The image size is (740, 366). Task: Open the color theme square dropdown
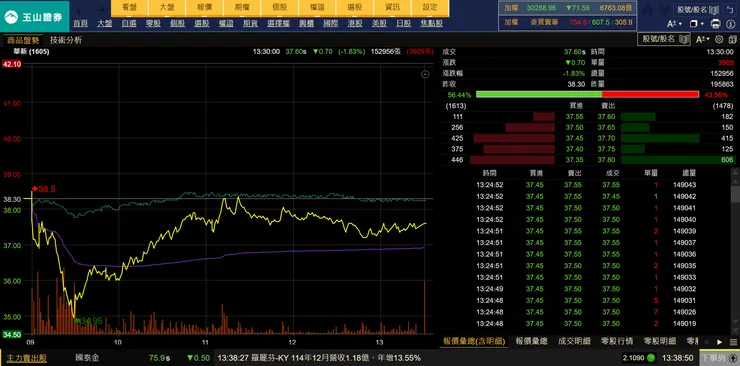[696, 24]
